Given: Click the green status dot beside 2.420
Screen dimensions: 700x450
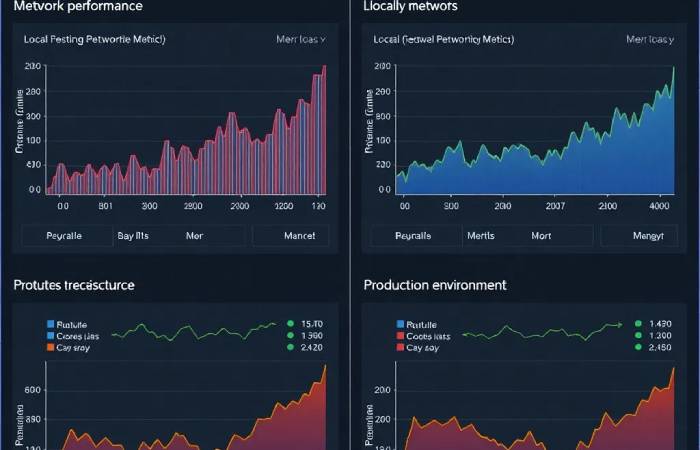Looking at the screenshot, I should (x=291, y=347).
